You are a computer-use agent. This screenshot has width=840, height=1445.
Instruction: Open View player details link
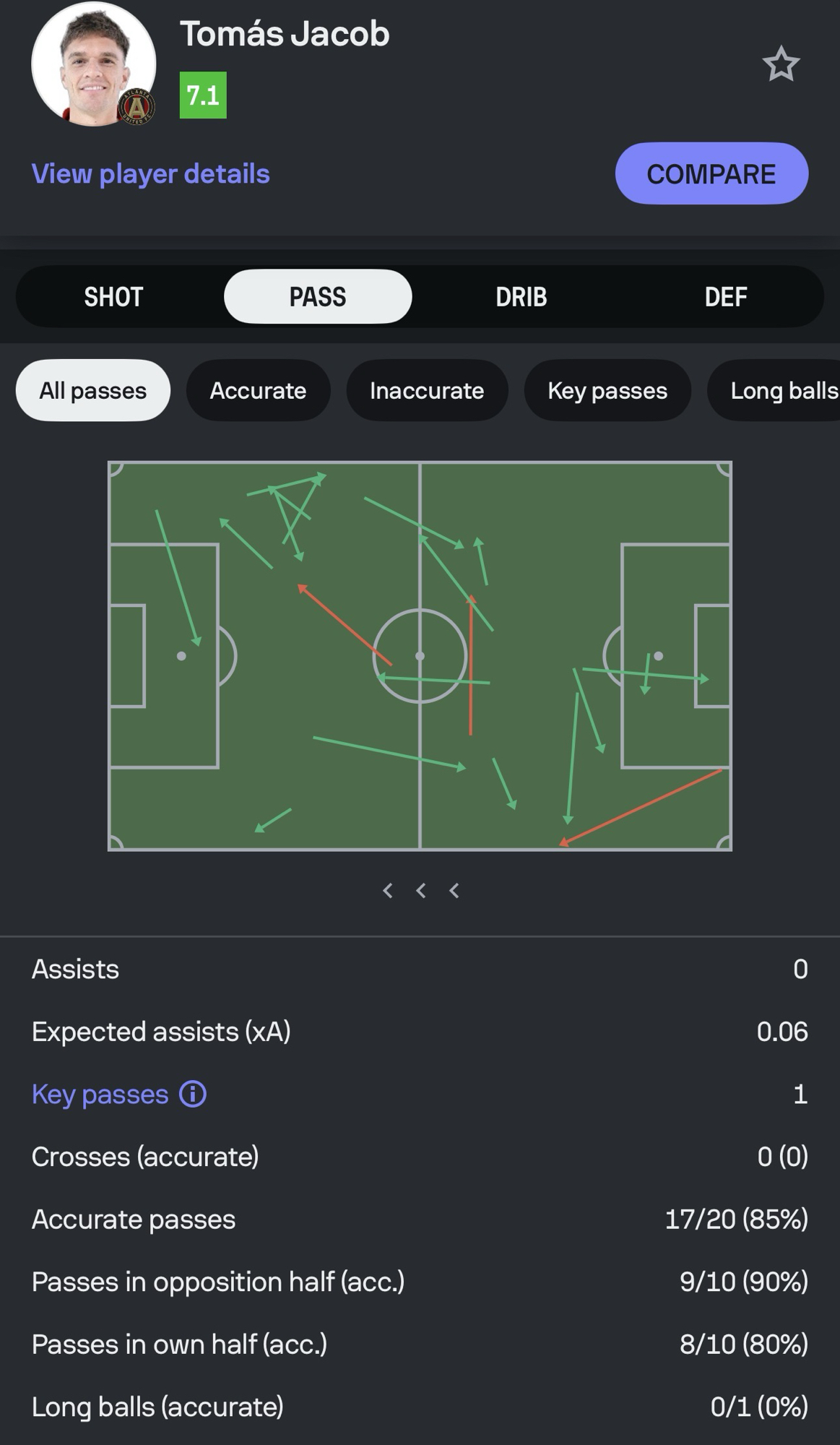(151, 174)
